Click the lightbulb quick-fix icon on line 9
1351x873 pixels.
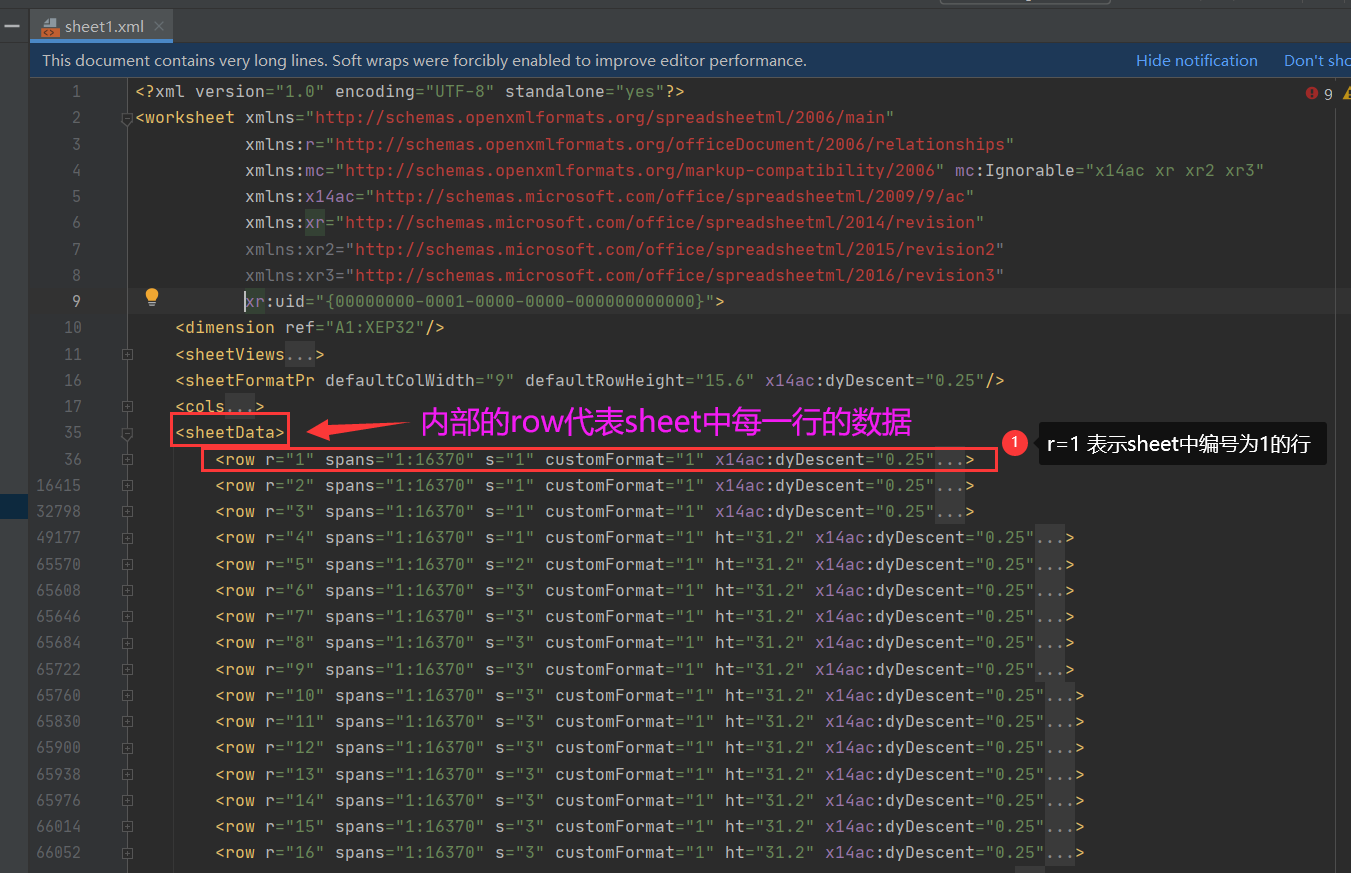(x=152, y=297)
